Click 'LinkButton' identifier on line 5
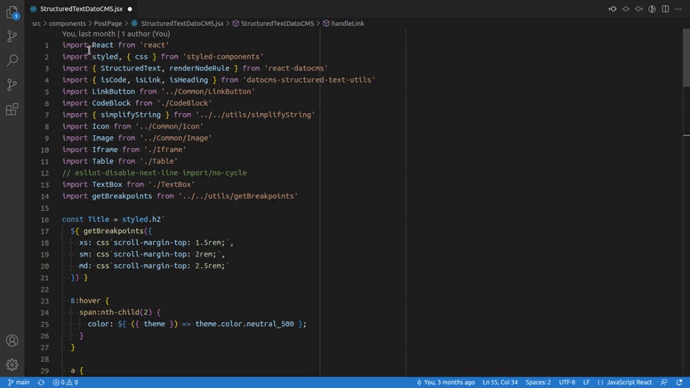Image resolution: width=690 pixels, height=388 pixels. click(113, 92)
